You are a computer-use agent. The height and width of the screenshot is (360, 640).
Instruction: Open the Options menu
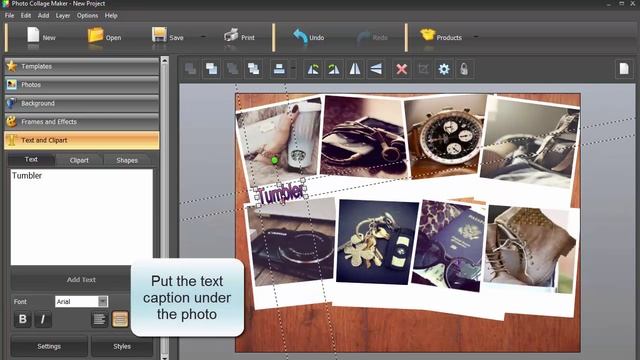(x=87, y=16)
